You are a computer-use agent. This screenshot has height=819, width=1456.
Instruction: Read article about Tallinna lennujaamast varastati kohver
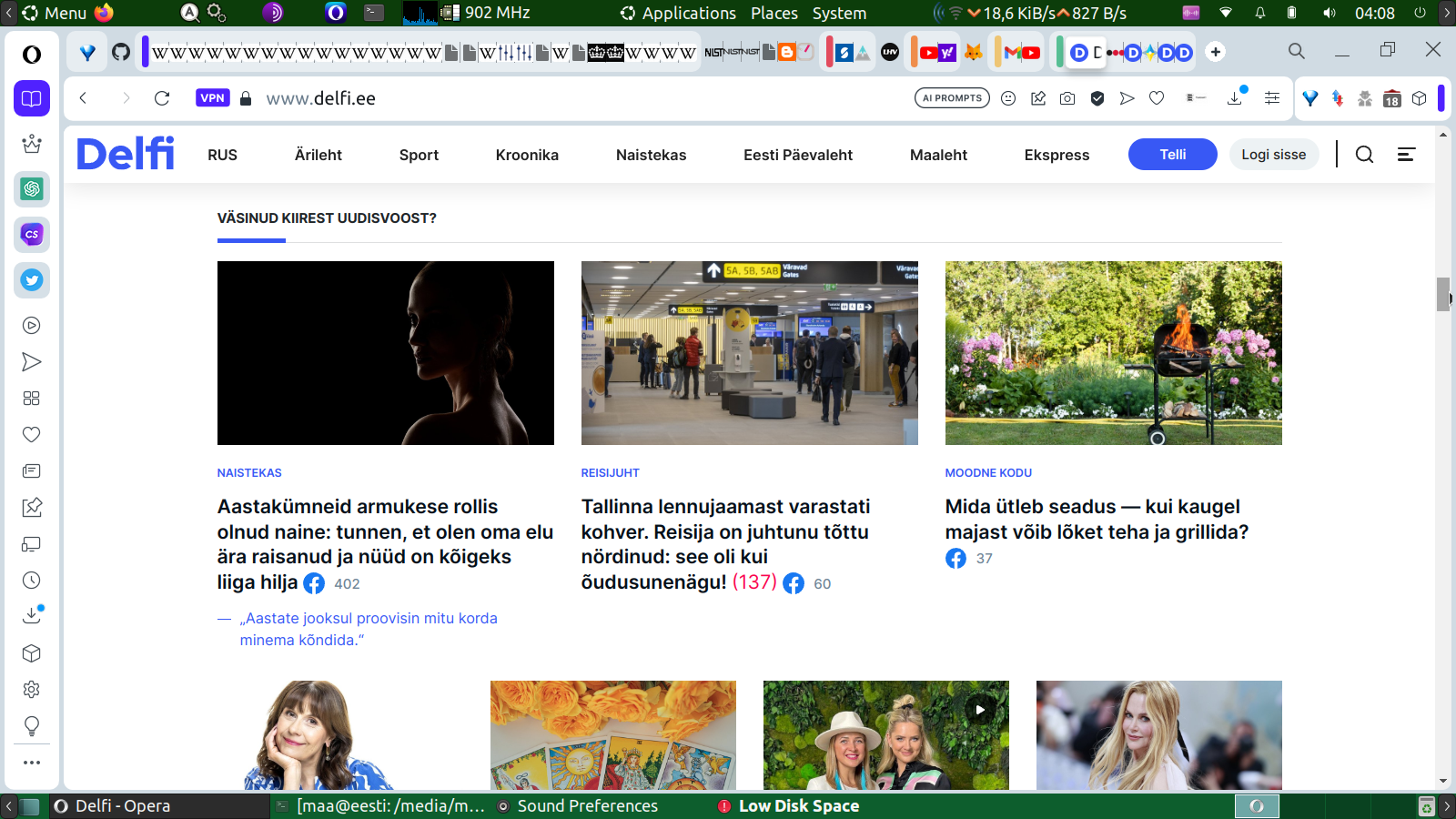tap(726, 544)
